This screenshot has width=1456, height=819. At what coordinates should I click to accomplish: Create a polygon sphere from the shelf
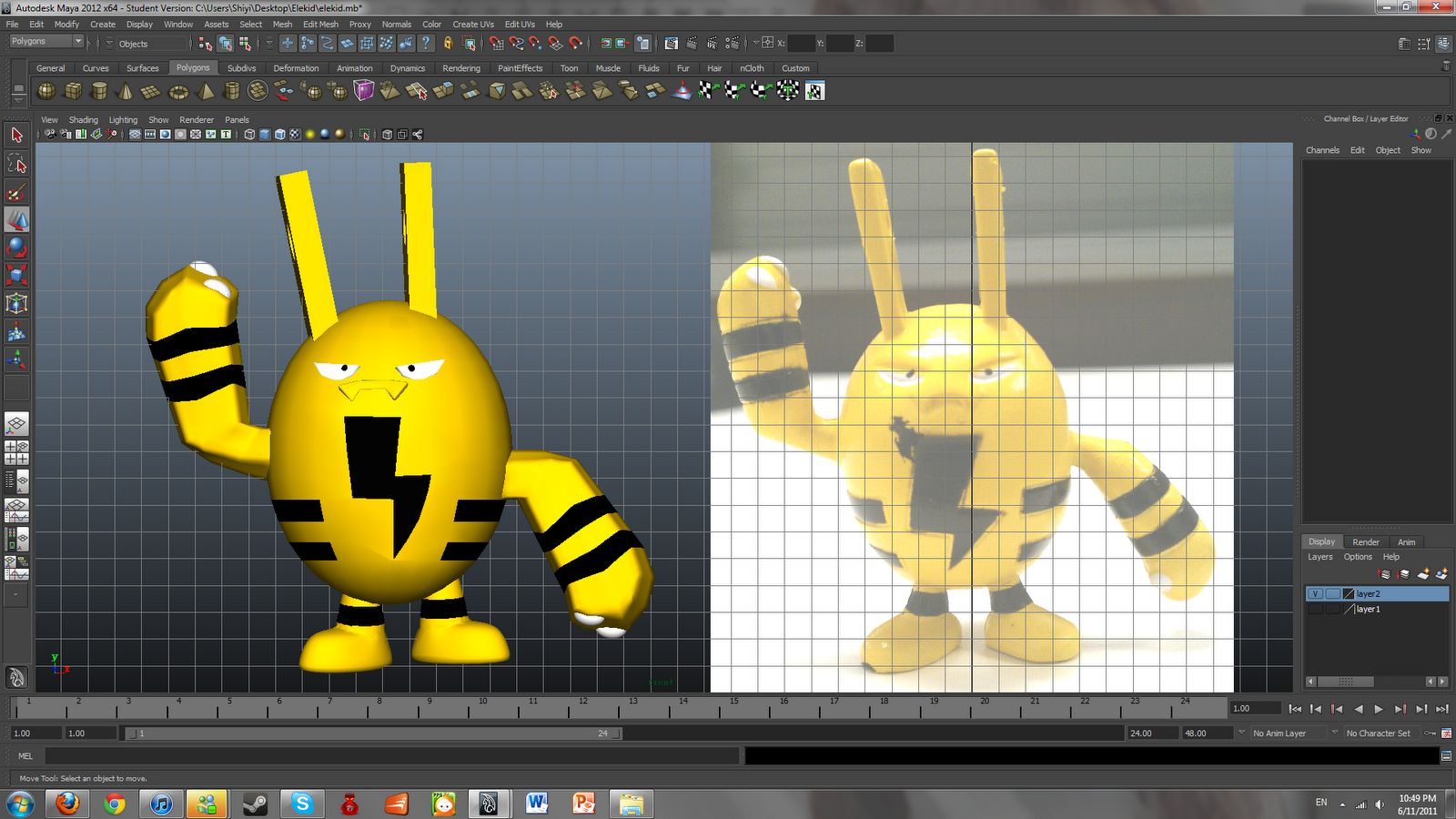click(x=46, y=90)
